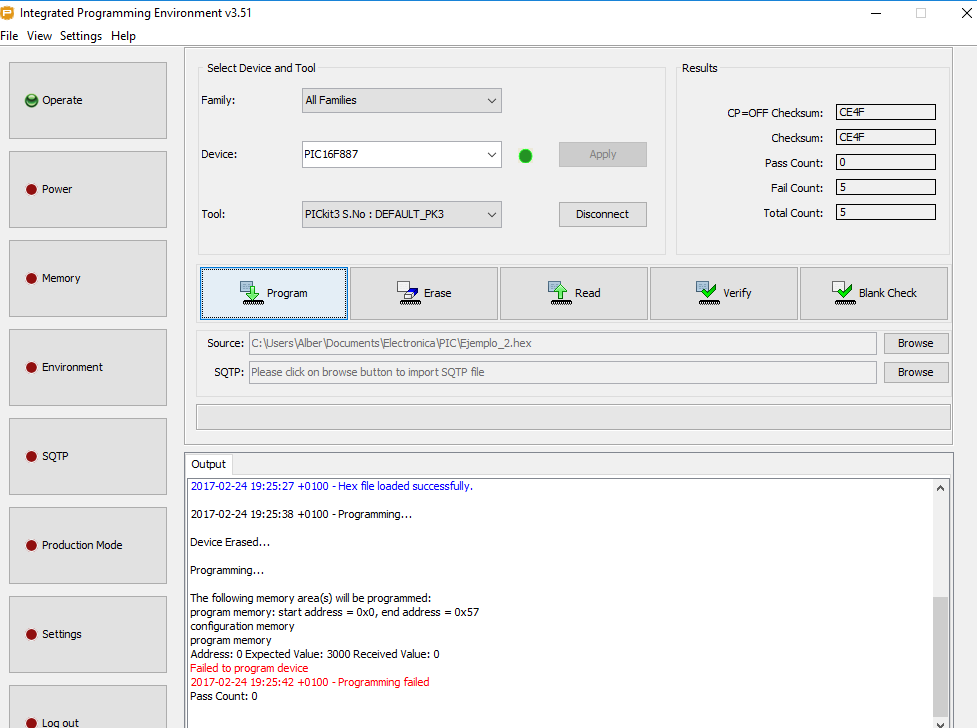Click the Total Count value field
Viewport: 977px width, 728px height.
click(x=885, y=212)
